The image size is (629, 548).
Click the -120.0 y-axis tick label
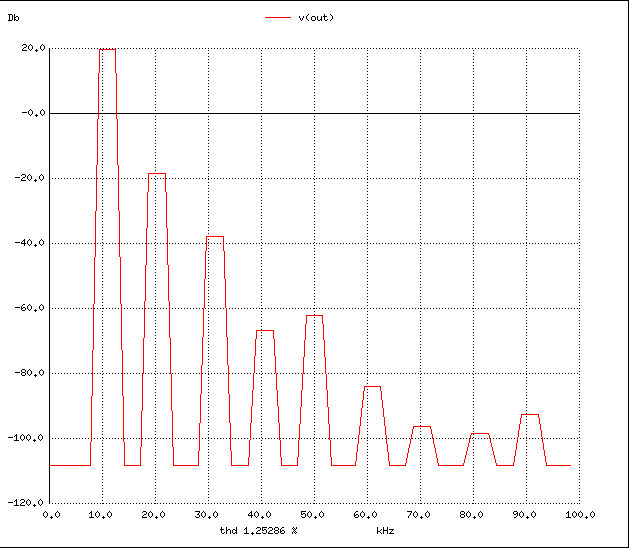point(30,503)
